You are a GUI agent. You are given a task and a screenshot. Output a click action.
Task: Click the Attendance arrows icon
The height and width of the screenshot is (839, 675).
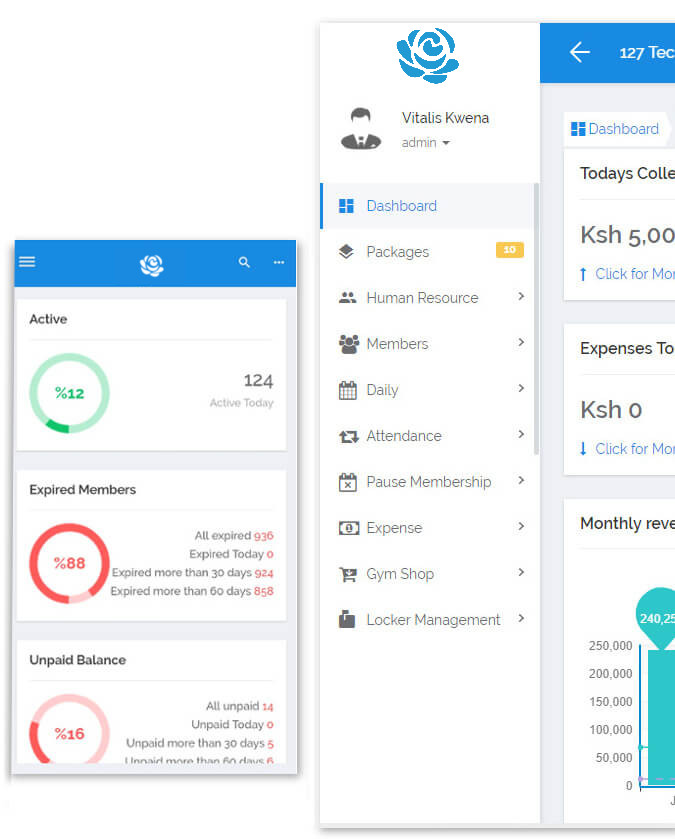[x=349, y=437]
